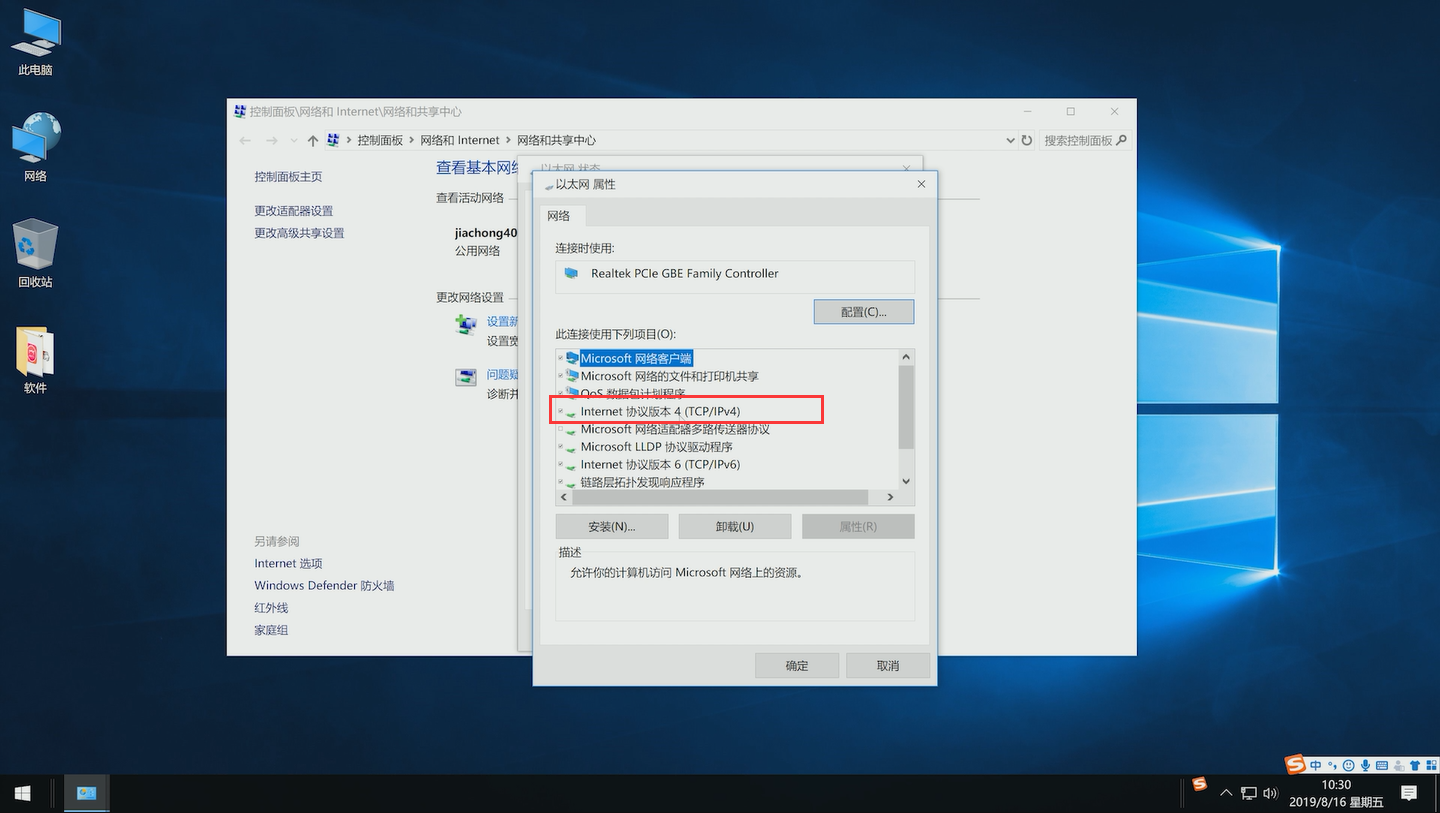Click the Up arrow in Control Panel

click(x=313, y=140)
